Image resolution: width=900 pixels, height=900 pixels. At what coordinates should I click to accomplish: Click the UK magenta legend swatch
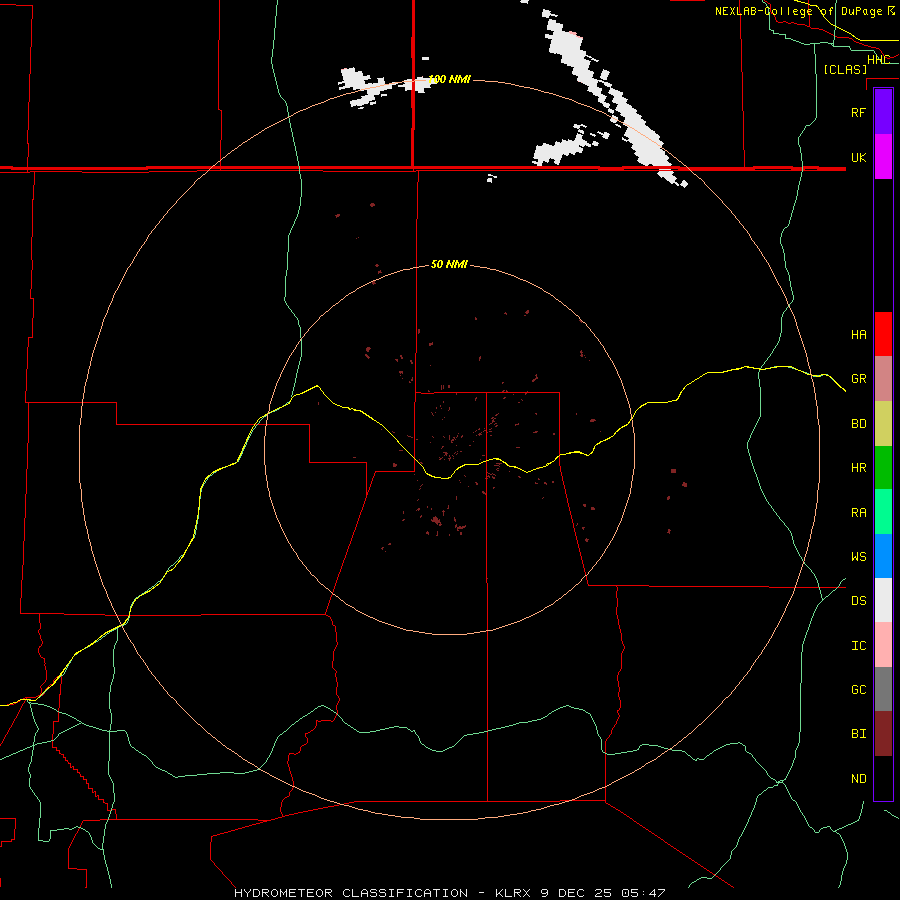[883, 157]
